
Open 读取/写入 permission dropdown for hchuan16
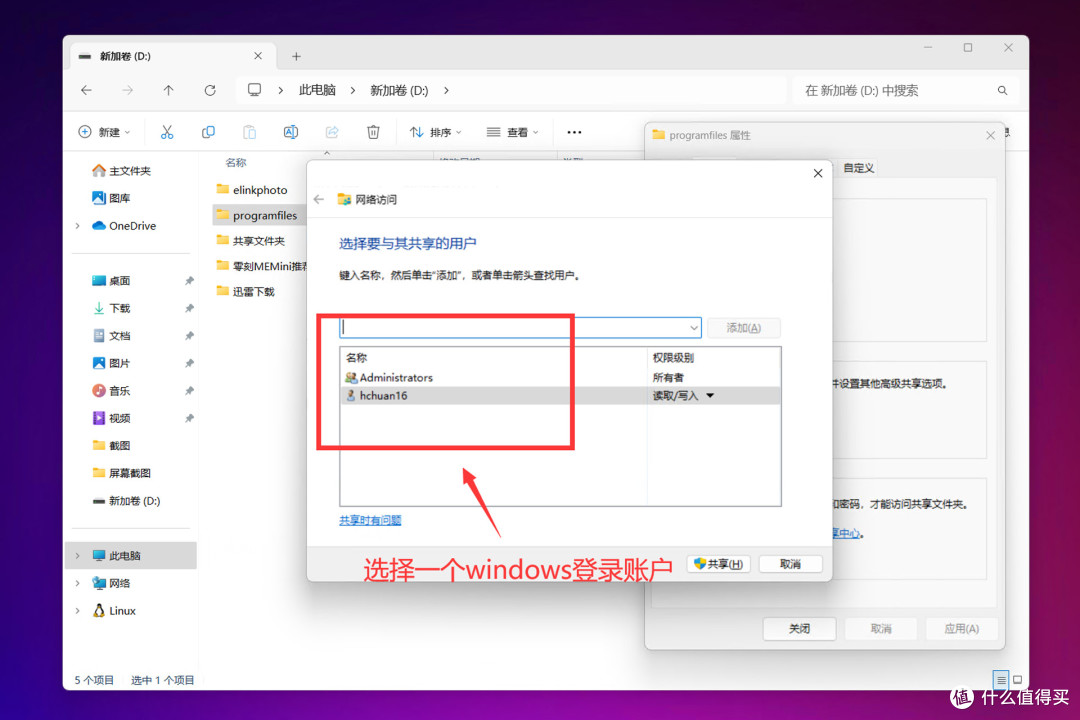[x=710, y=395]
